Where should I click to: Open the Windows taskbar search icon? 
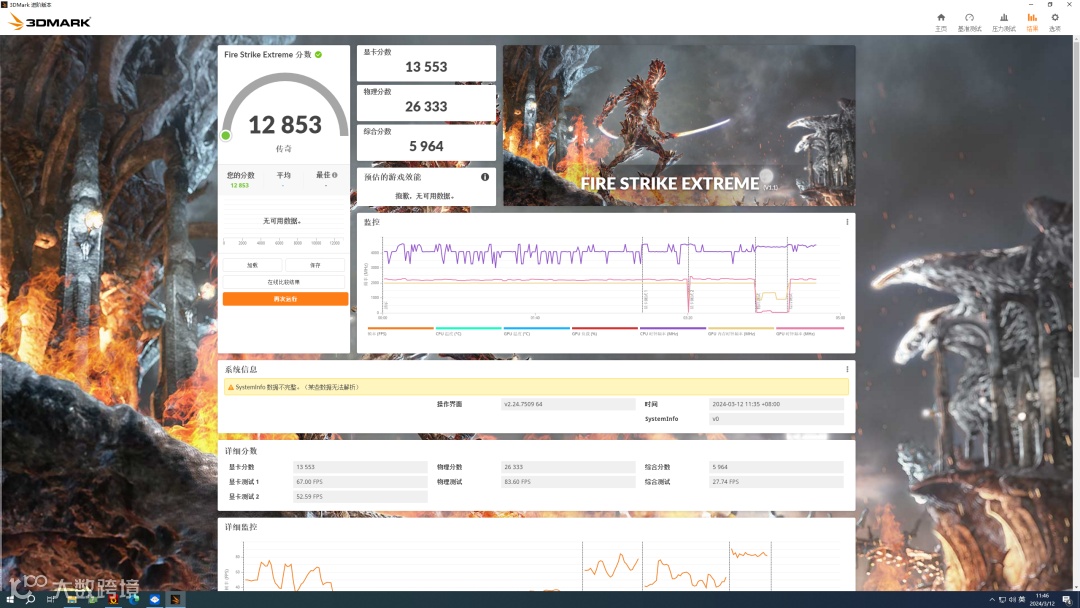pos(30,600)
